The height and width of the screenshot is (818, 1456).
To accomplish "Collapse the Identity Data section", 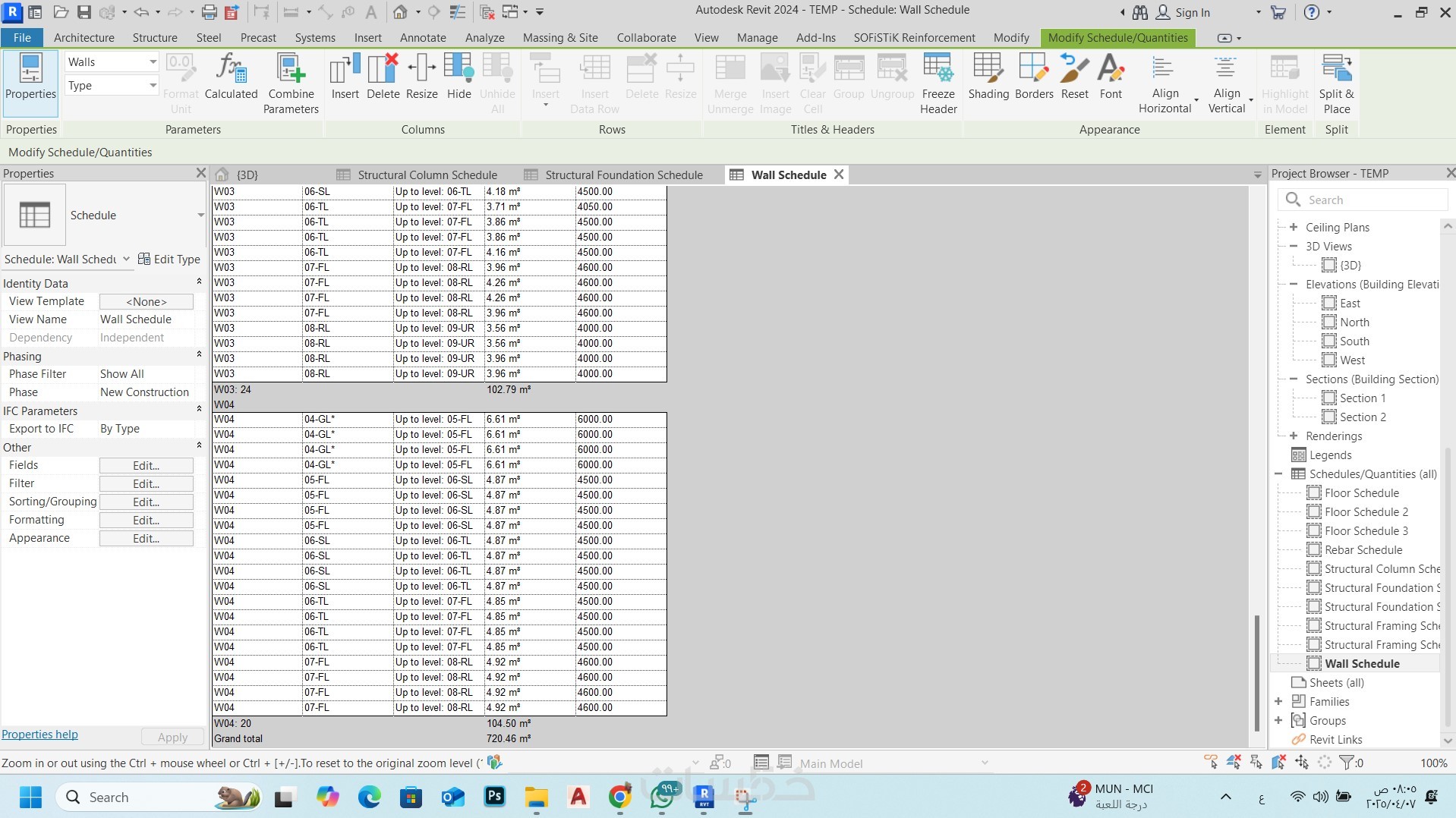I will [199, 282].
